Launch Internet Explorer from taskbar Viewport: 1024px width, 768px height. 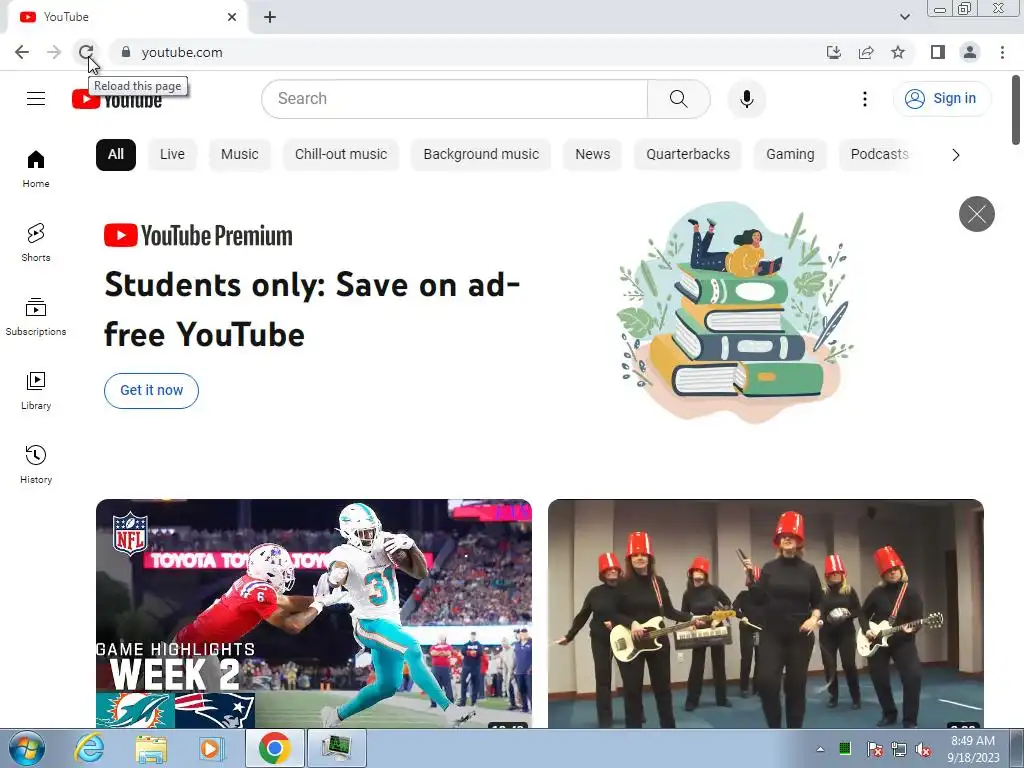click(x=89, y=748)
